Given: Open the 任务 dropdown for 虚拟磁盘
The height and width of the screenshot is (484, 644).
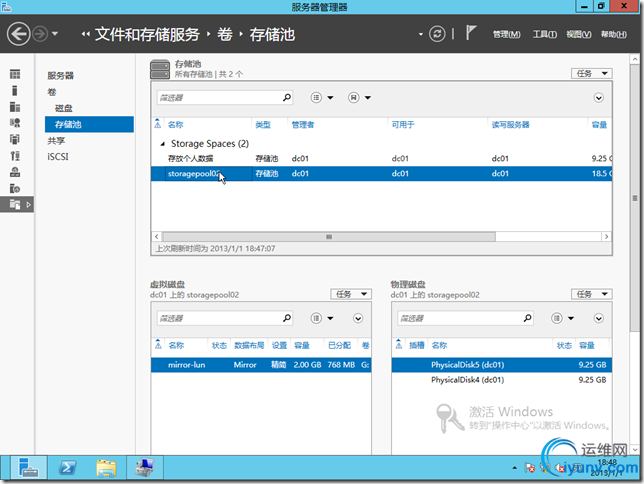Looking at the screenshot, I should point(351,294).
